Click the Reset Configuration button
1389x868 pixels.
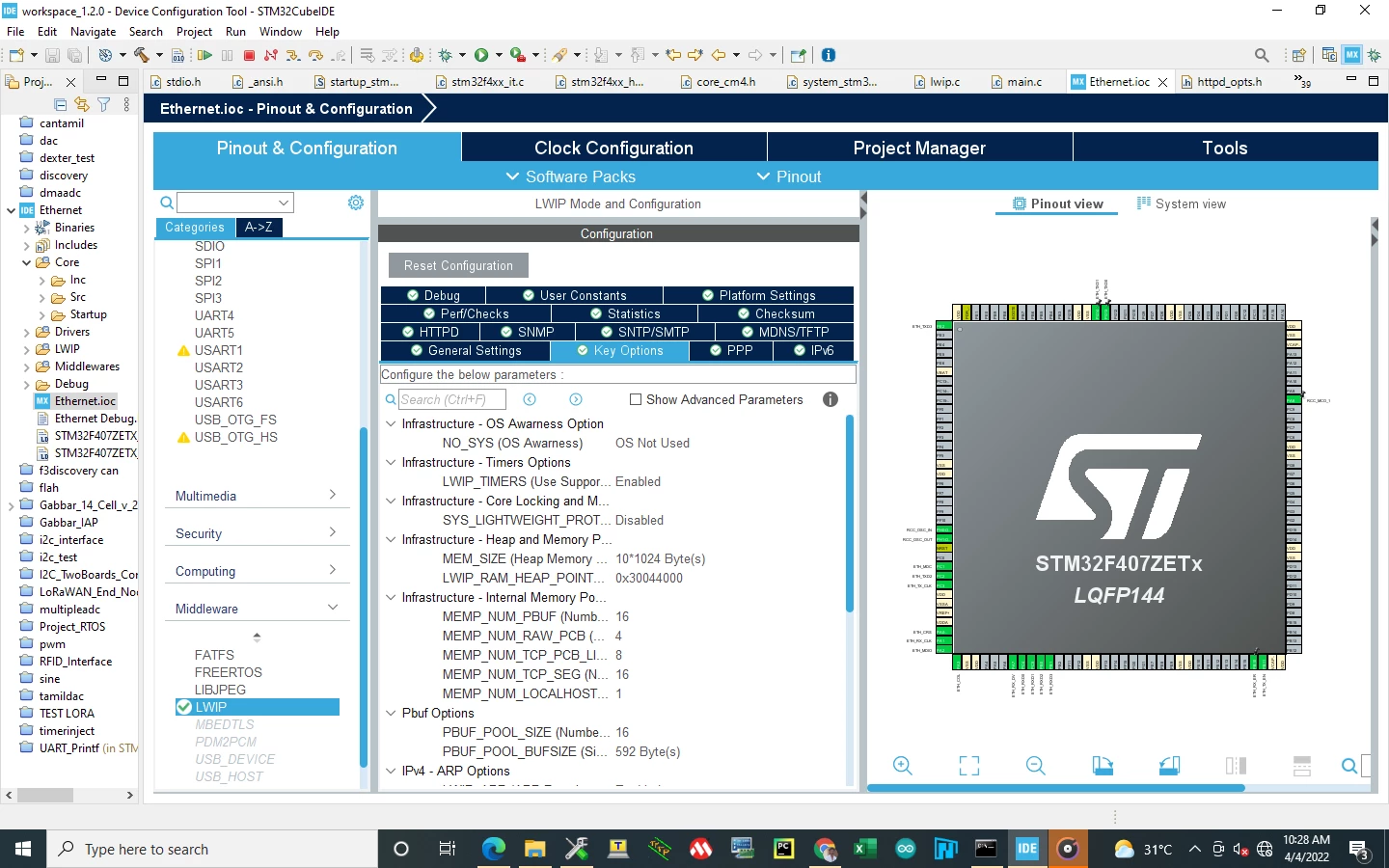(x=458, y=265)
